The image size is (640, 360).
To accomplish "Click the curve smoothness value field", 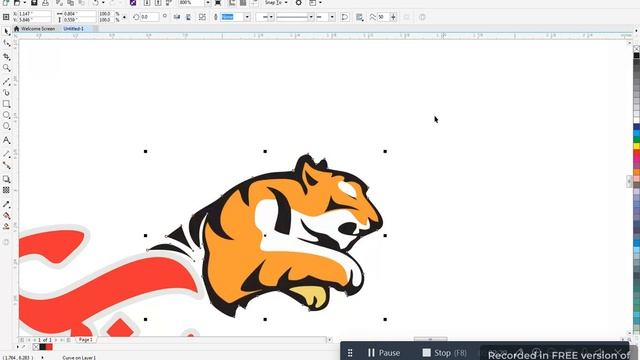I will pos(383,17).
